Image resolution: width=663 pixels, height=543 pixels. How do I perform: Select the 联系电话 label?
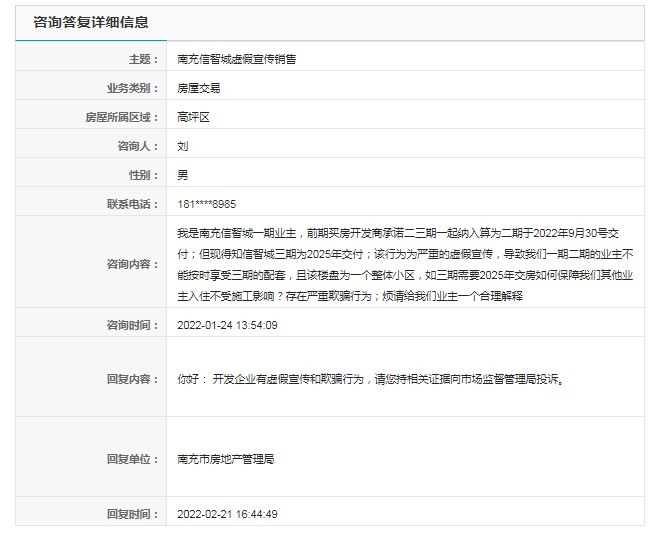133,204
